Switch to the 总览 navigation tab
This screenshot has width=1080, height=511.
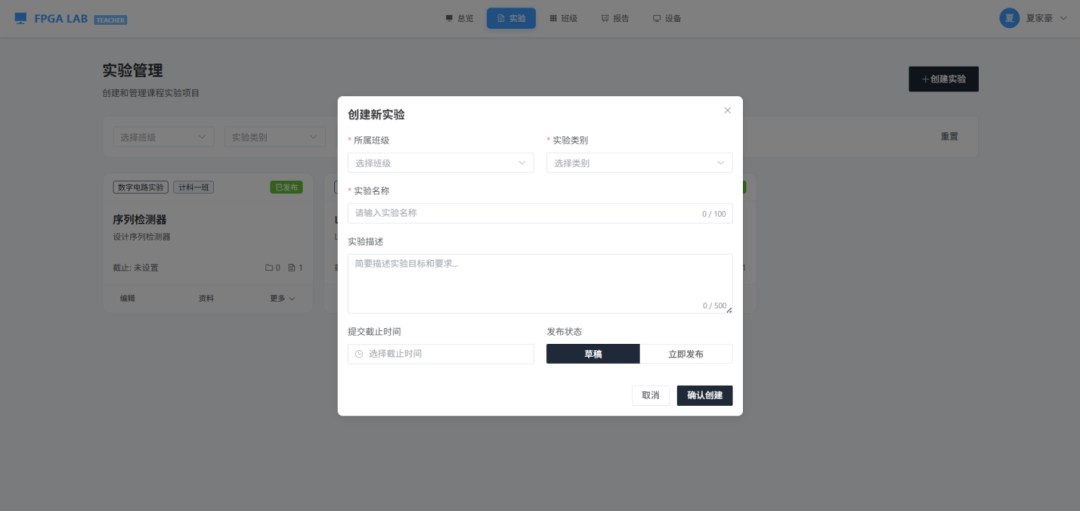coord(460,18)
